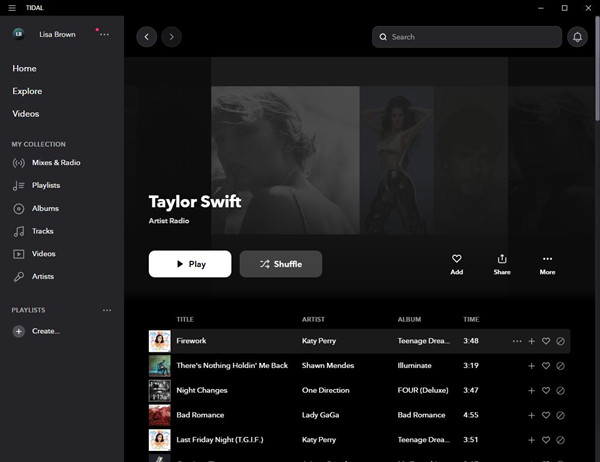Viewport: 600px width, 462px height.
Task: Add Firework to playlist with plus icon
Action: coord(531,341)
